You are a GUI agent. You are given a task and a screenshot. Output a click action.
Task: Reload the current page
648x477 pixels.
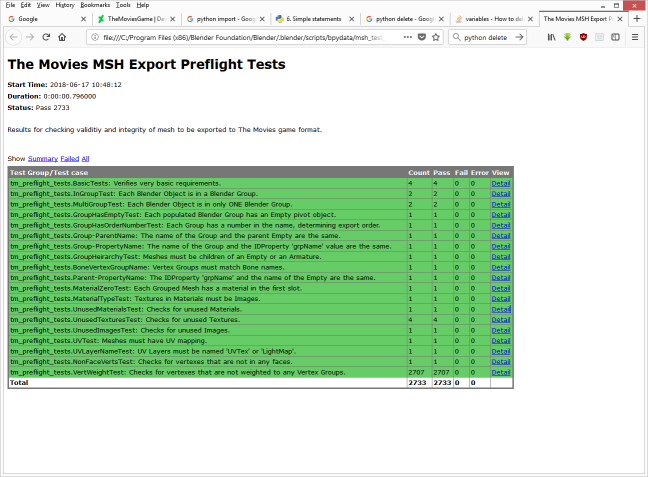point(46,37)
